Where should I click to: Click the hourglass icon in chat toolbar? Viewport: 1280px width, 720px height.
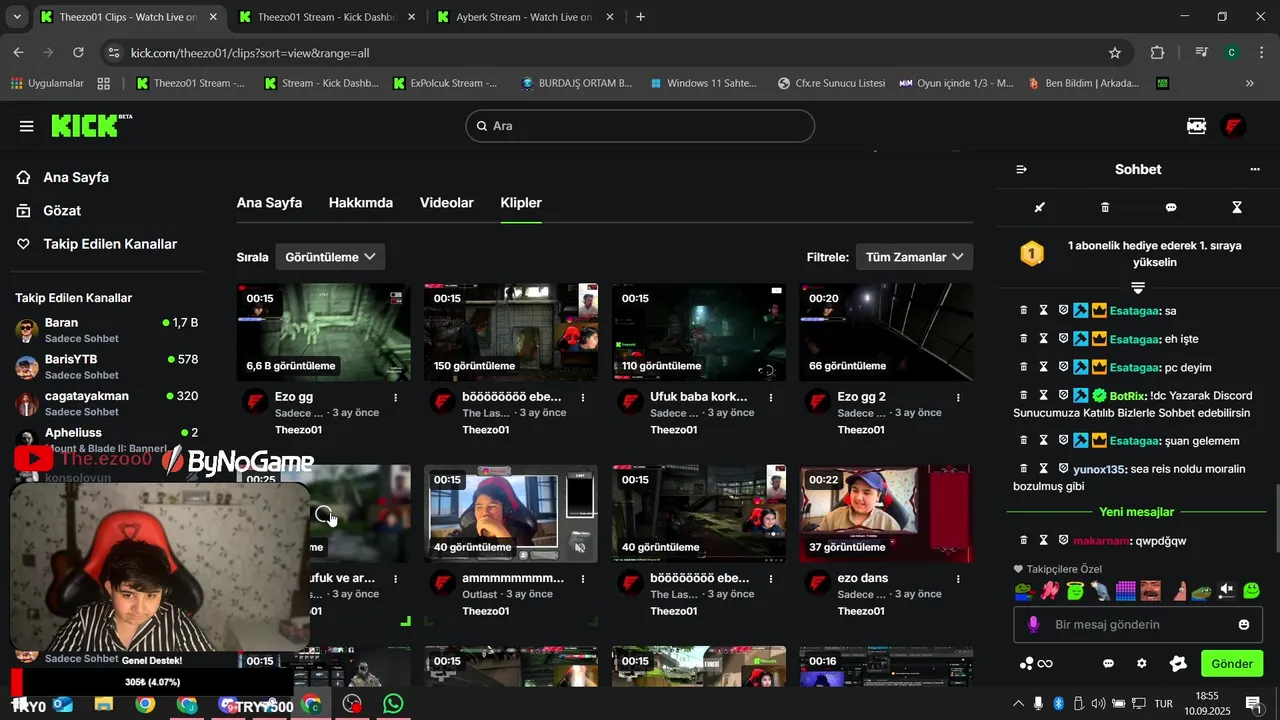(1237, 208)
